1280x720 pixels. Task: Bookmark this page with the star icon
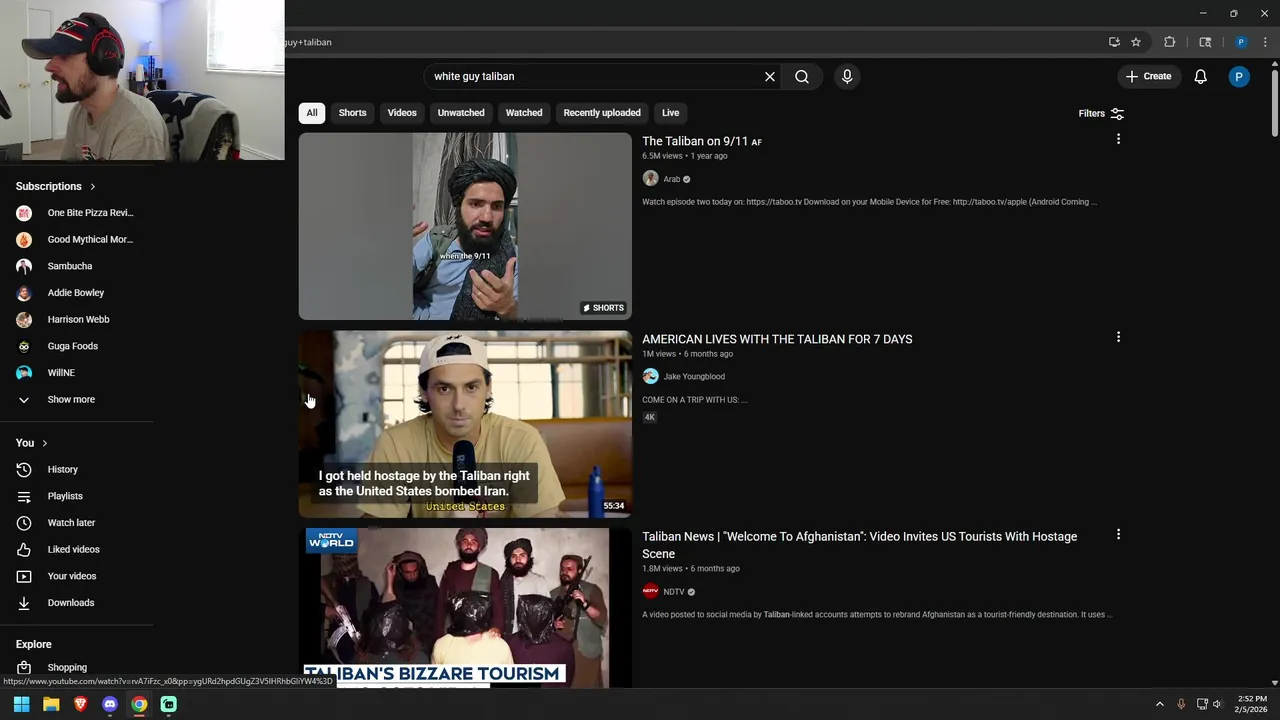[x=1136, y=42]
